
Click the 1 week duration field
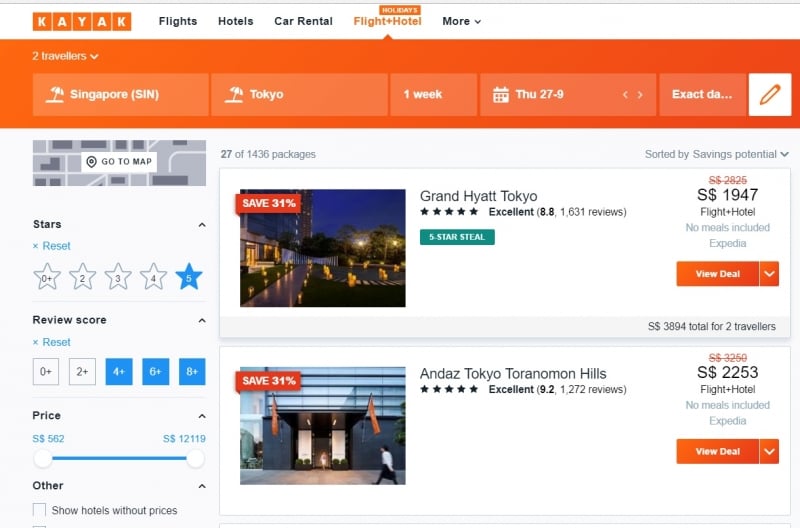tap(434, 94)
